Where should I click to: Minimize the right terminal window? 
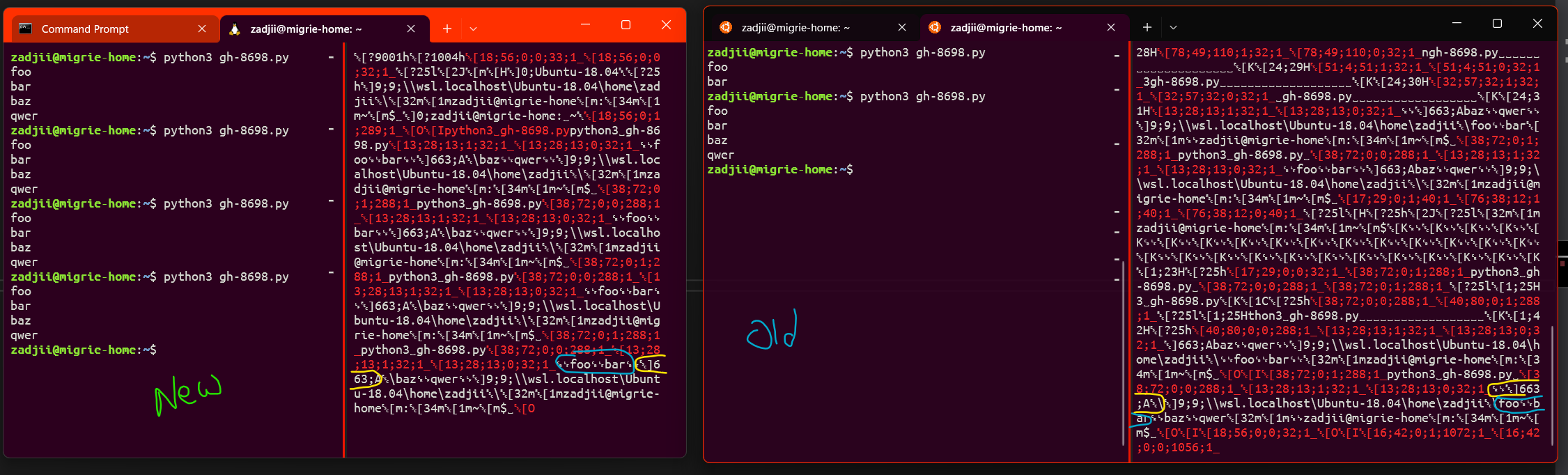tap(1457, 23)
